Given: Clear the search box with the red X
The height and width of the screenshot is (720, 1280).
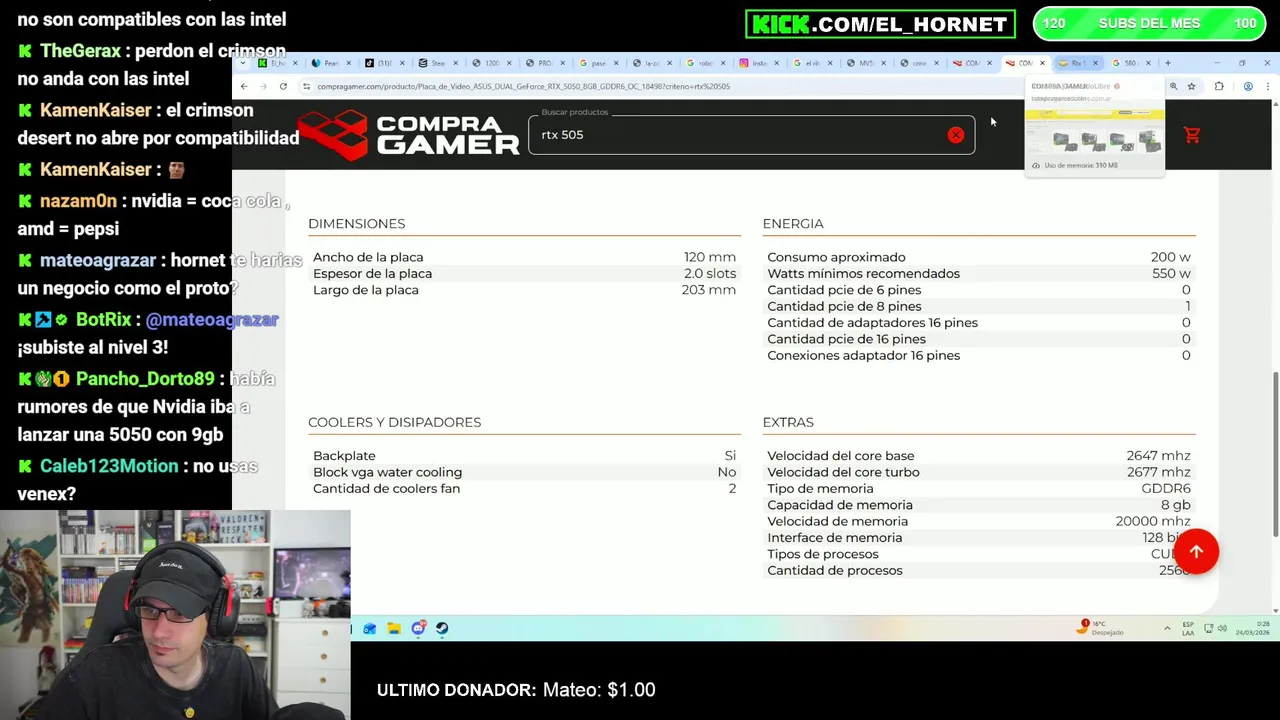Looking at the screenshot, I should pyautogui.click(x=956, y=135).
